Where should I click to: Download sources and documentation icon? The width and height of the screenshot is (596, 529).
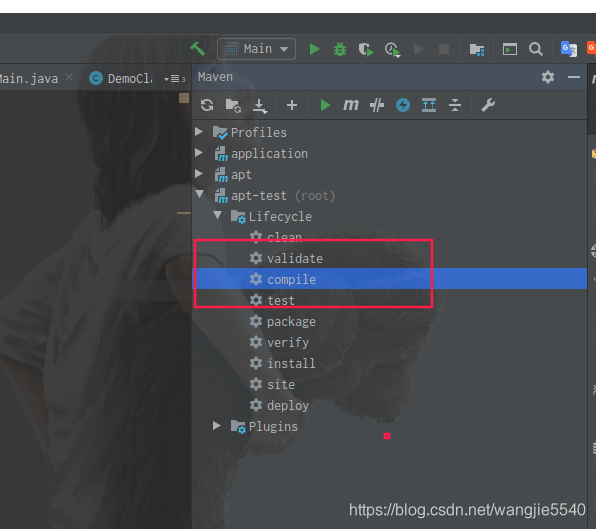pos(260,106)
